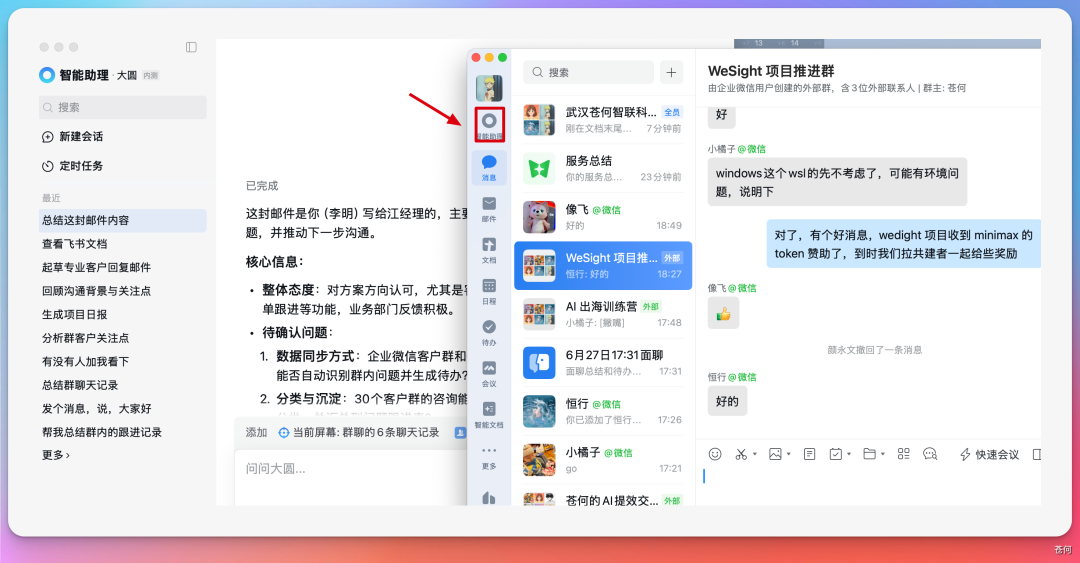The height and width of the screenshot is (563, 1080).
Task: Open 文档 in WeCom sidebar
Action: click(x=489, y=250)
